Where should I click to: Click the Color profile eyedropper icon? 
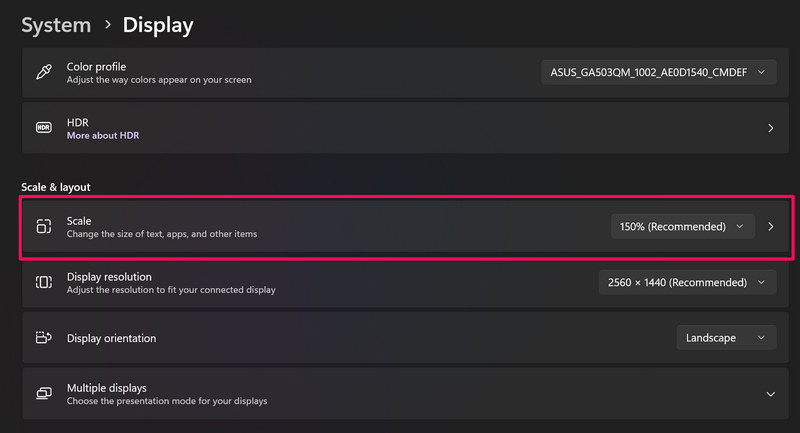[43, 73]
